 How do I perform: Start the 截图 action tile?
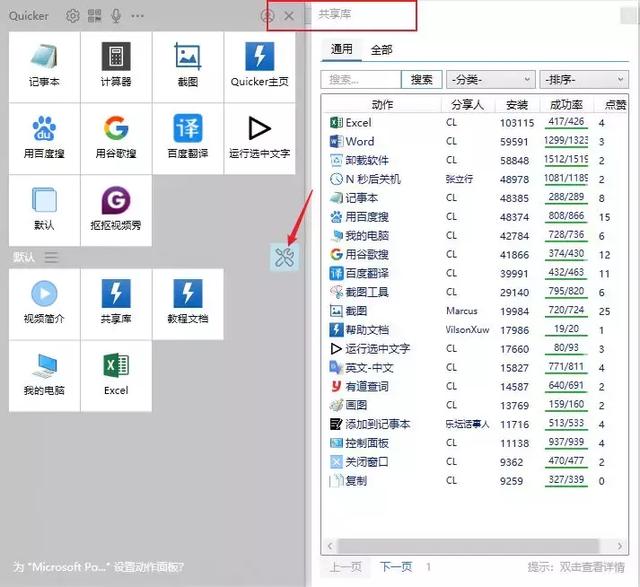point(188,67)
